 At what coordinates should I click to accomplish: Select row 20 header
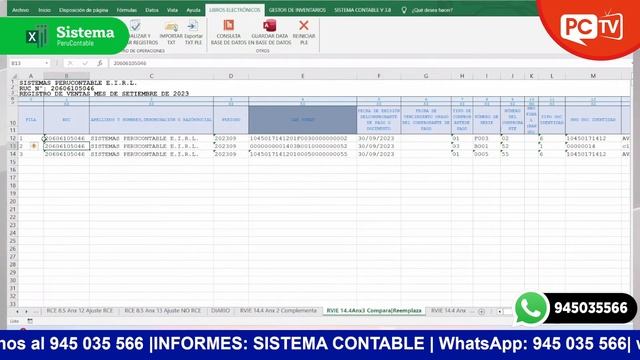[x=13, y=202]
